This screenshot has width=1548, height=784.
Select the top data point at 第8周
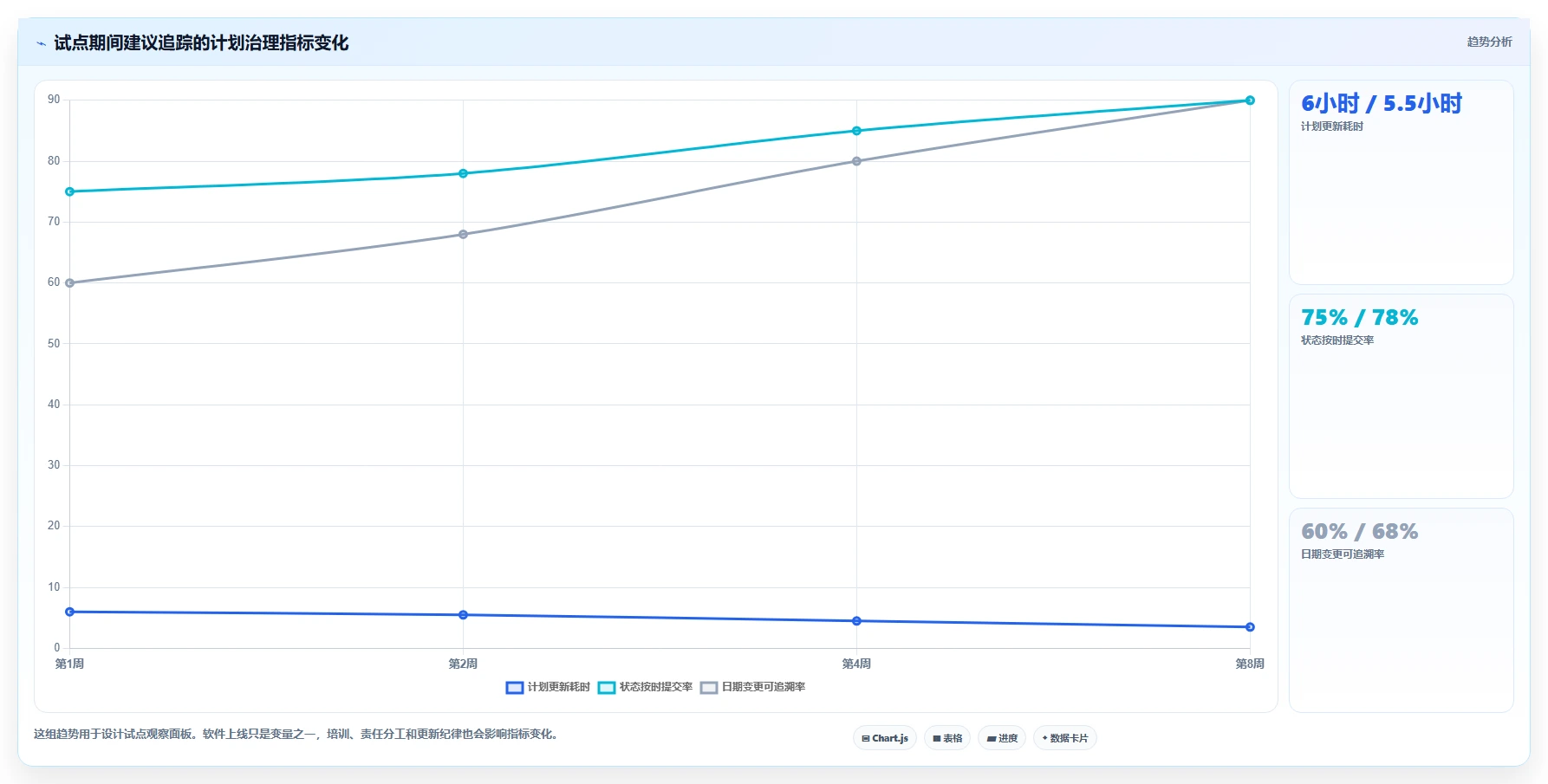1250,100
